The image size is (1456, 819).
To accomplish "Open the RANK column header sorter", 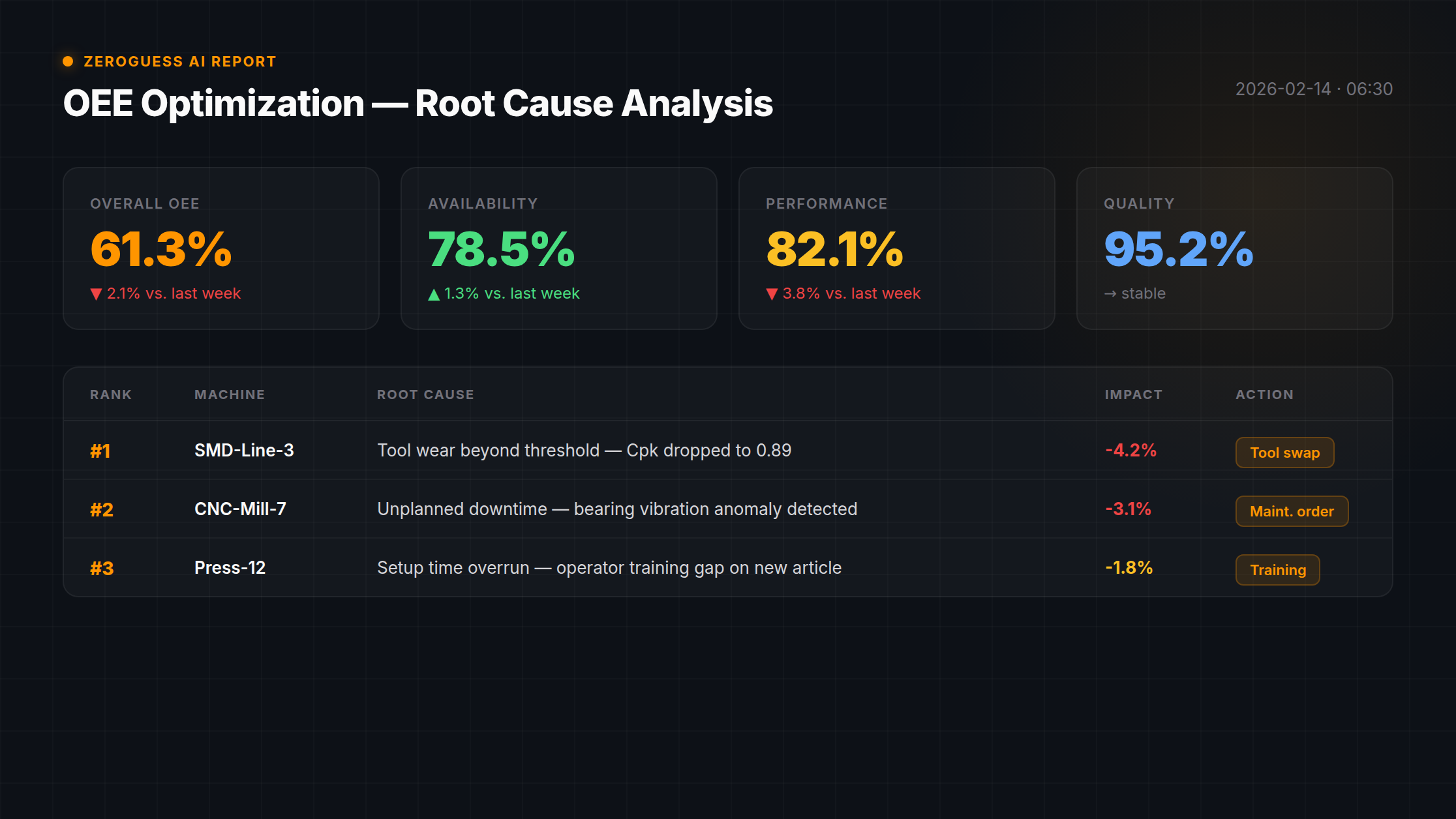I will (110, 394).
